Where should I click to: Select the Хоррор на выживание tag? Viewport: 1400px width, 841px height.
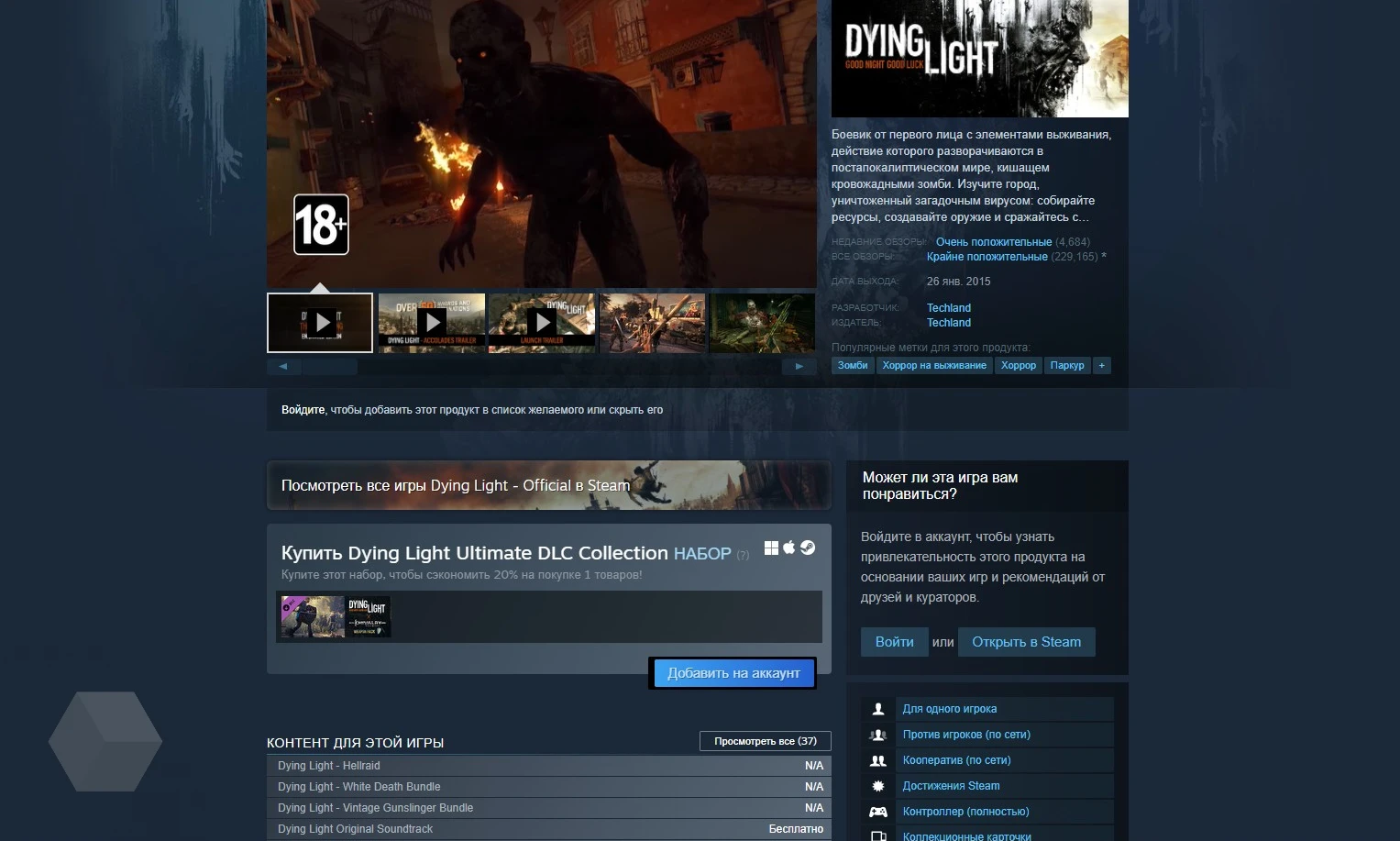(x=934, y=365)
